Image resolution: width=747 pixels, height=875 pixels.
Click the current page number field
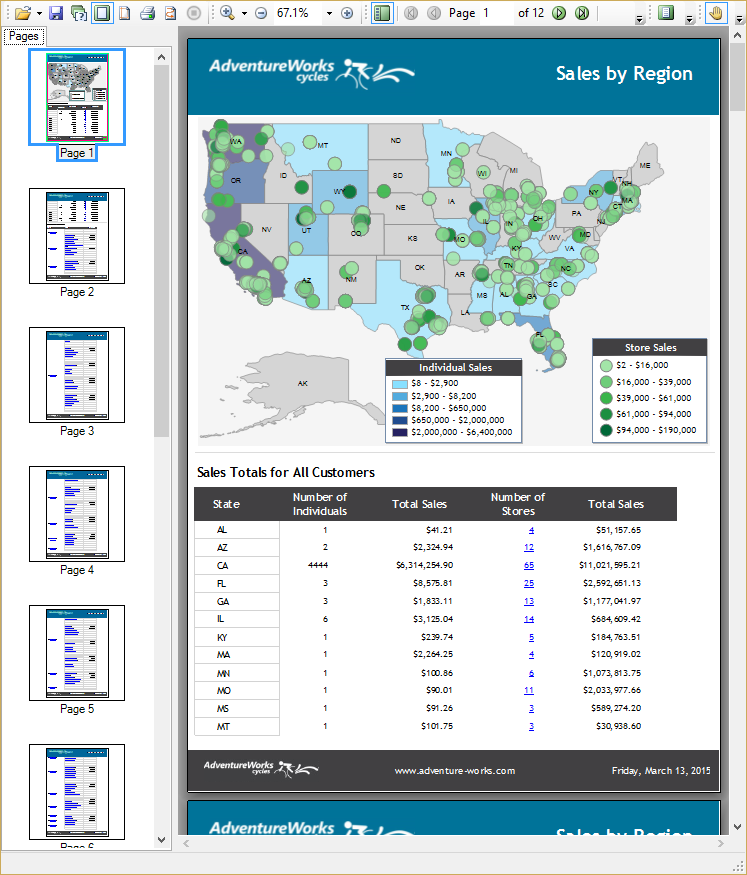[497, 13]
